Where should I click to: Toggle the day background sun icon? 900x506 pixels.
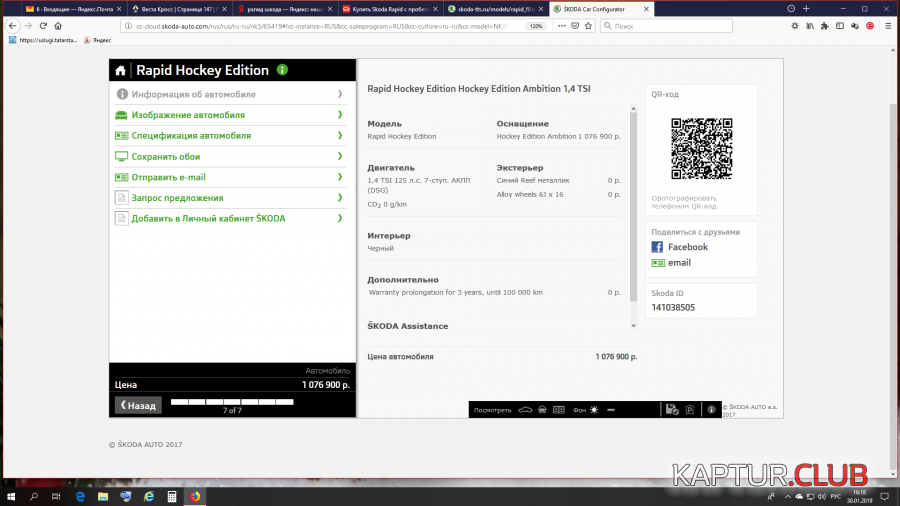click(593, 410)
